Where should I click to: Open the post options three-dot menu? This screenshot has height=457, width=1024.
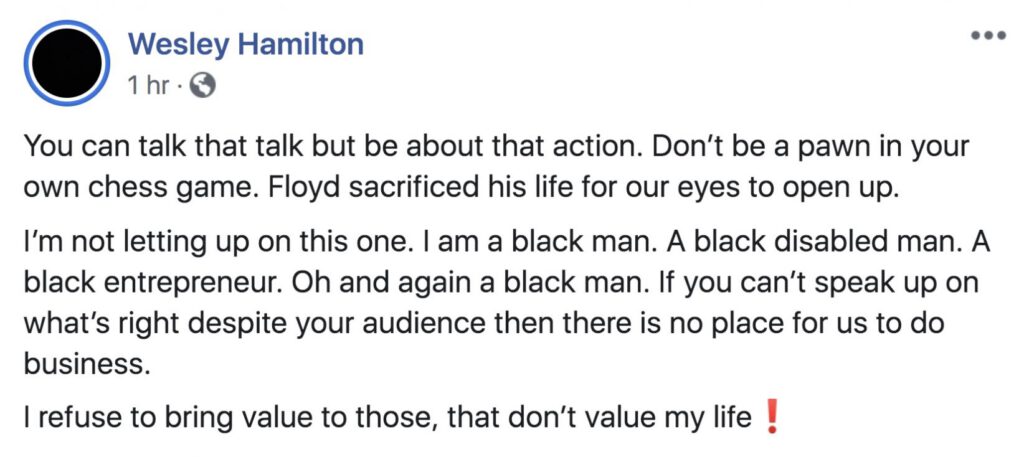tap(987, 34)
